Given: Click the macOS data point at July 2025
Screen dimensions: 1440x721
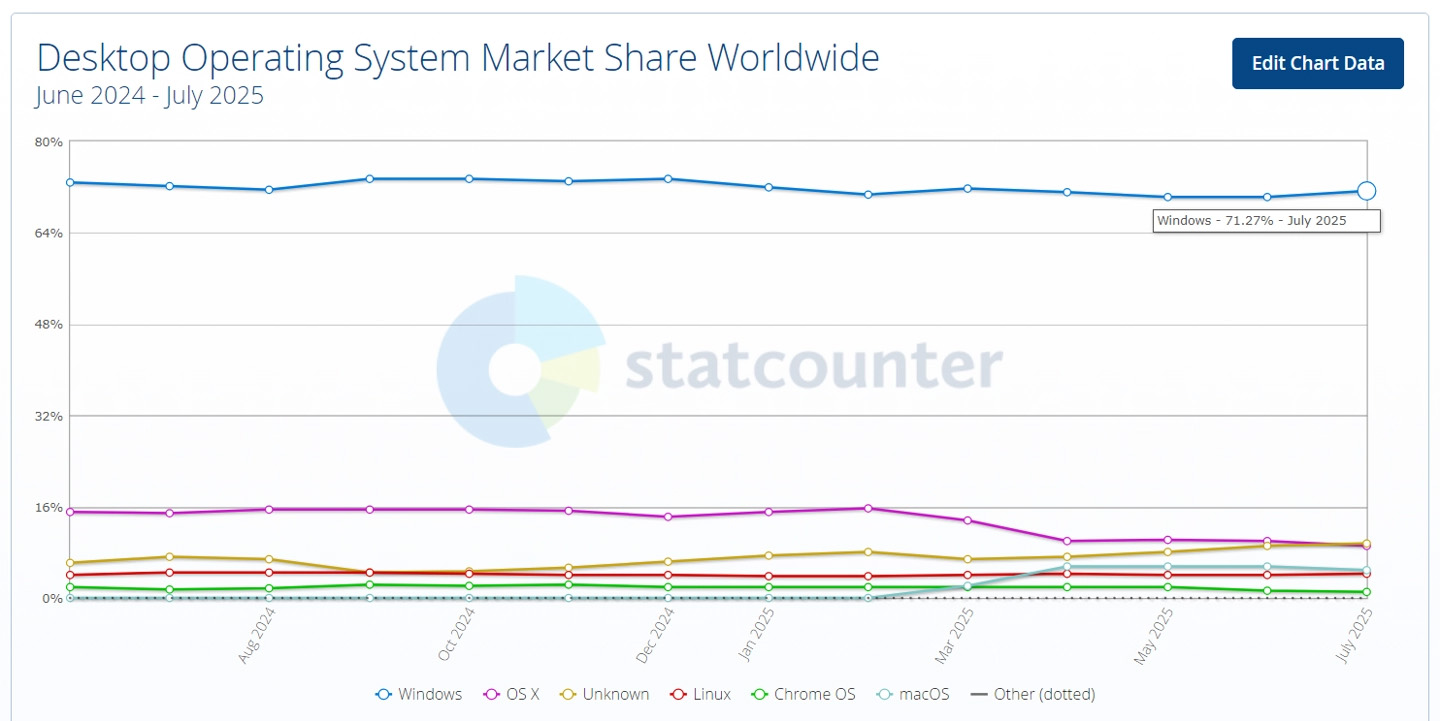Looking at the screenshot, I should [1366, 571].
